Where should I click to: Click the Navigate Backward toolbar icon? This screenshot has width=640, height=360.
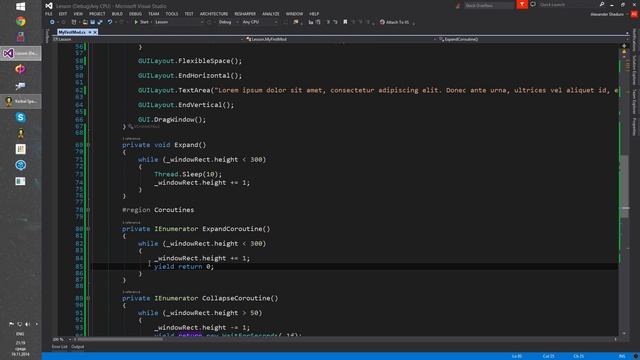point(52,22)
